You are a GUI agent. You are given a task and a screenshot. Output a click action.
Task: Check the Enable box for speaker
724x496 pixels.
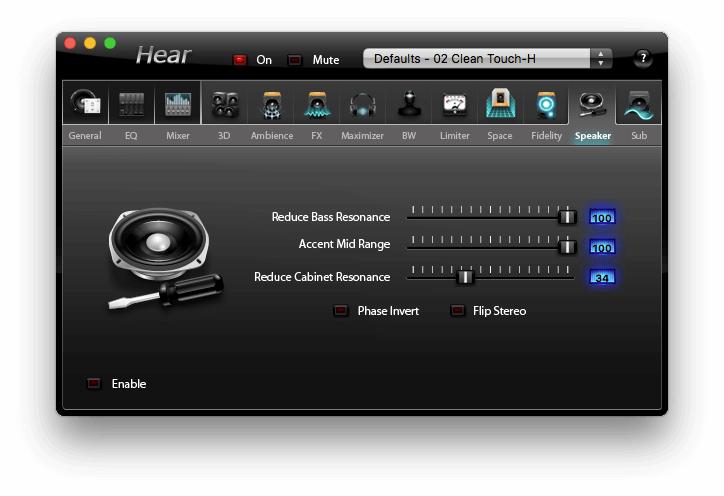point(94,384)
